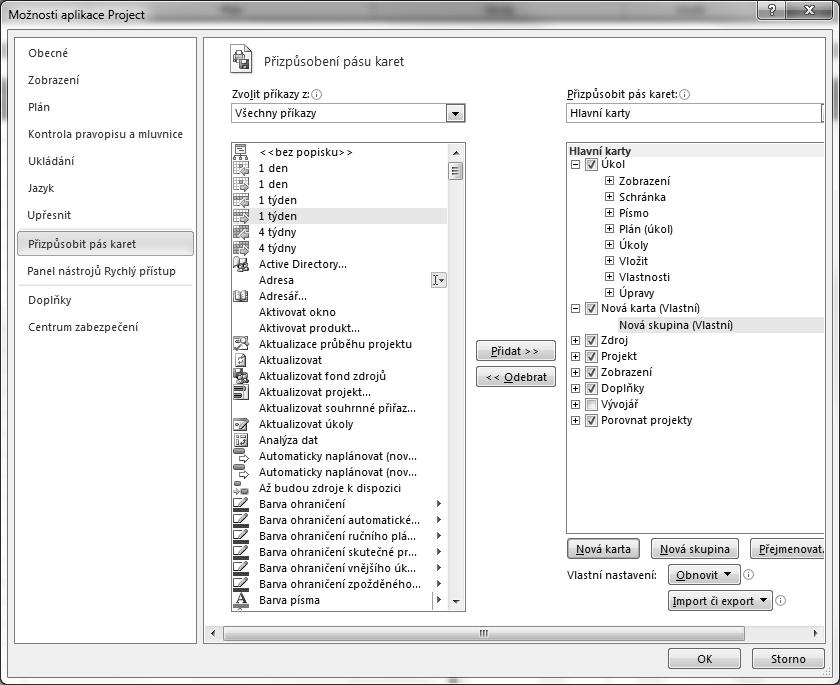Click the Aktualizovat projekt icon
840x685 pixels.
point(241,392)
